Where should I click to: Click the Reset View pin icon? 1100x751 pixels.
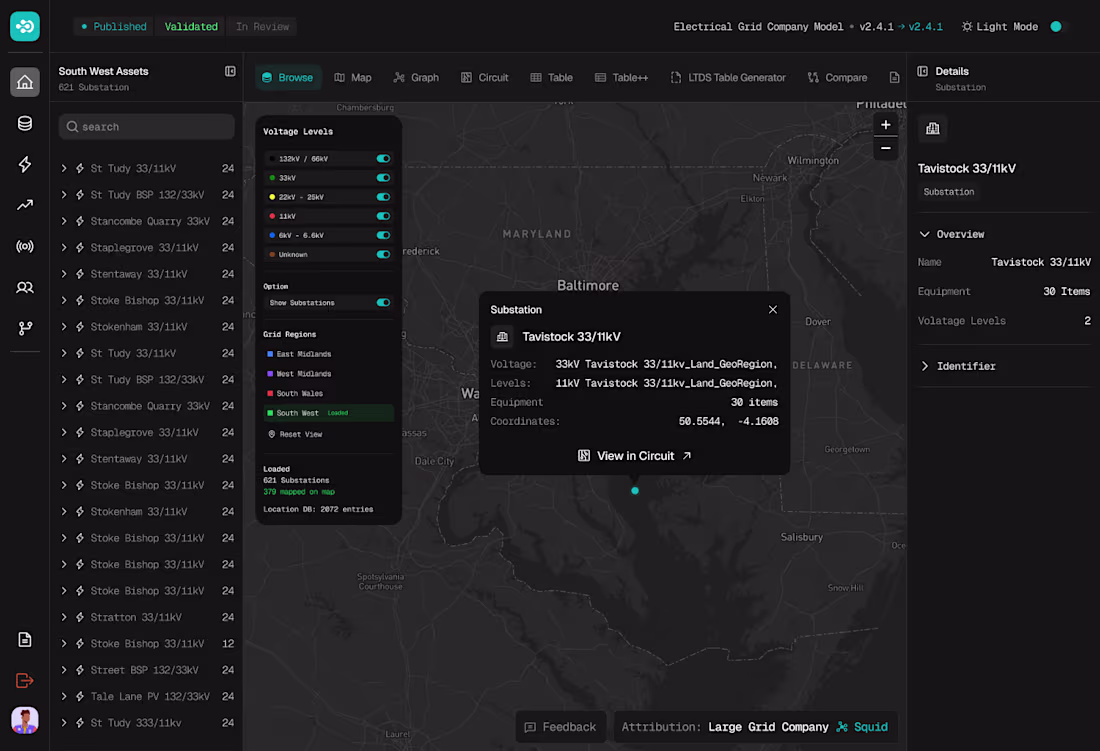pos(271,434)
